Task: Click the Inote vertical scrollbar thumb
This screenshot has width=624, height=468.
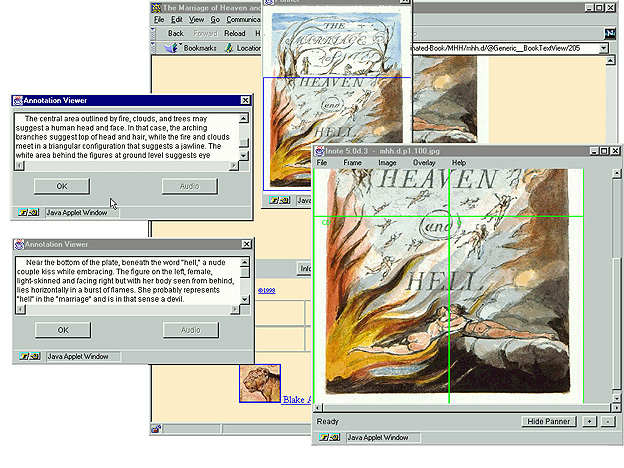Action: click(616, 323)
